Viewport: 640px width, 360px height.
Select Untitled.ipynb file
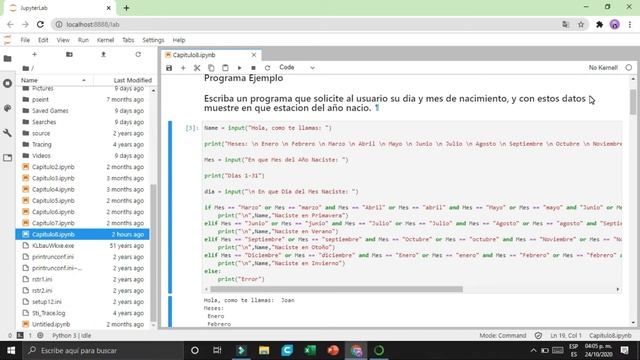[x=83, y=324]
